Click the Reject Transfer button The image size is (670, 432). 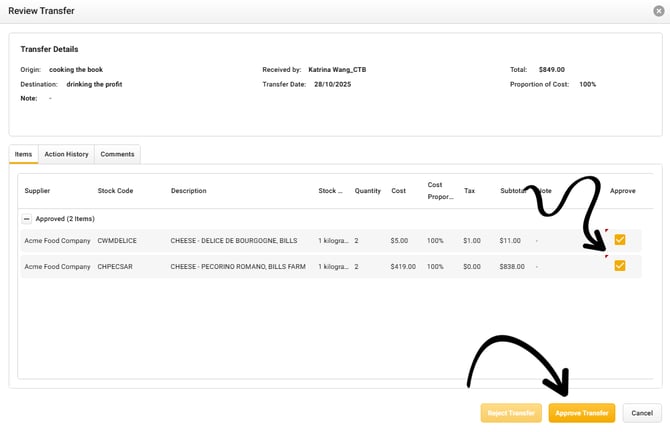[x=511, y=413]
